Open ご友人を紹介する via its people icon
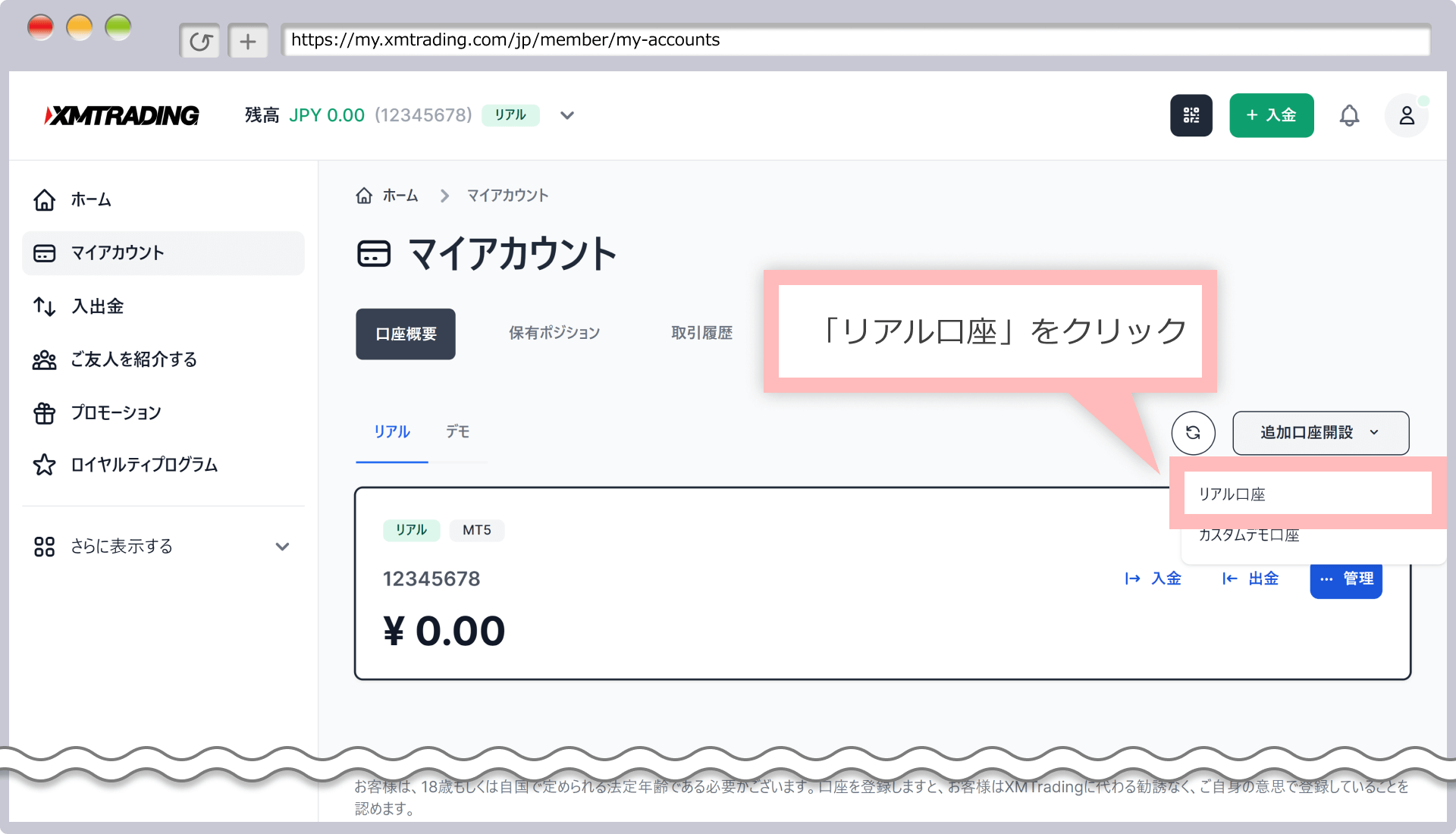The width and height of the screenshot is (1456, 834). (x=45, y=360)
